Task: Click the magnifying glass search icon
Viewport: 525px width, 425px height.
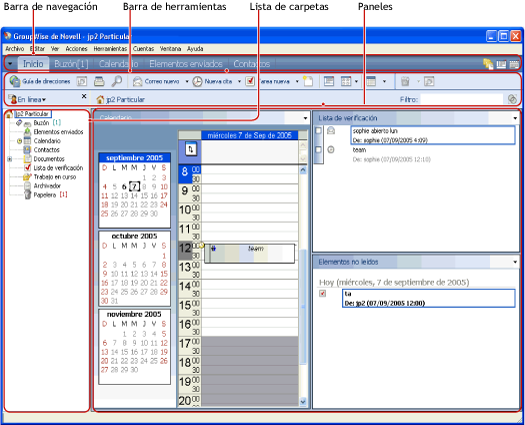Action: pos(117,81)
